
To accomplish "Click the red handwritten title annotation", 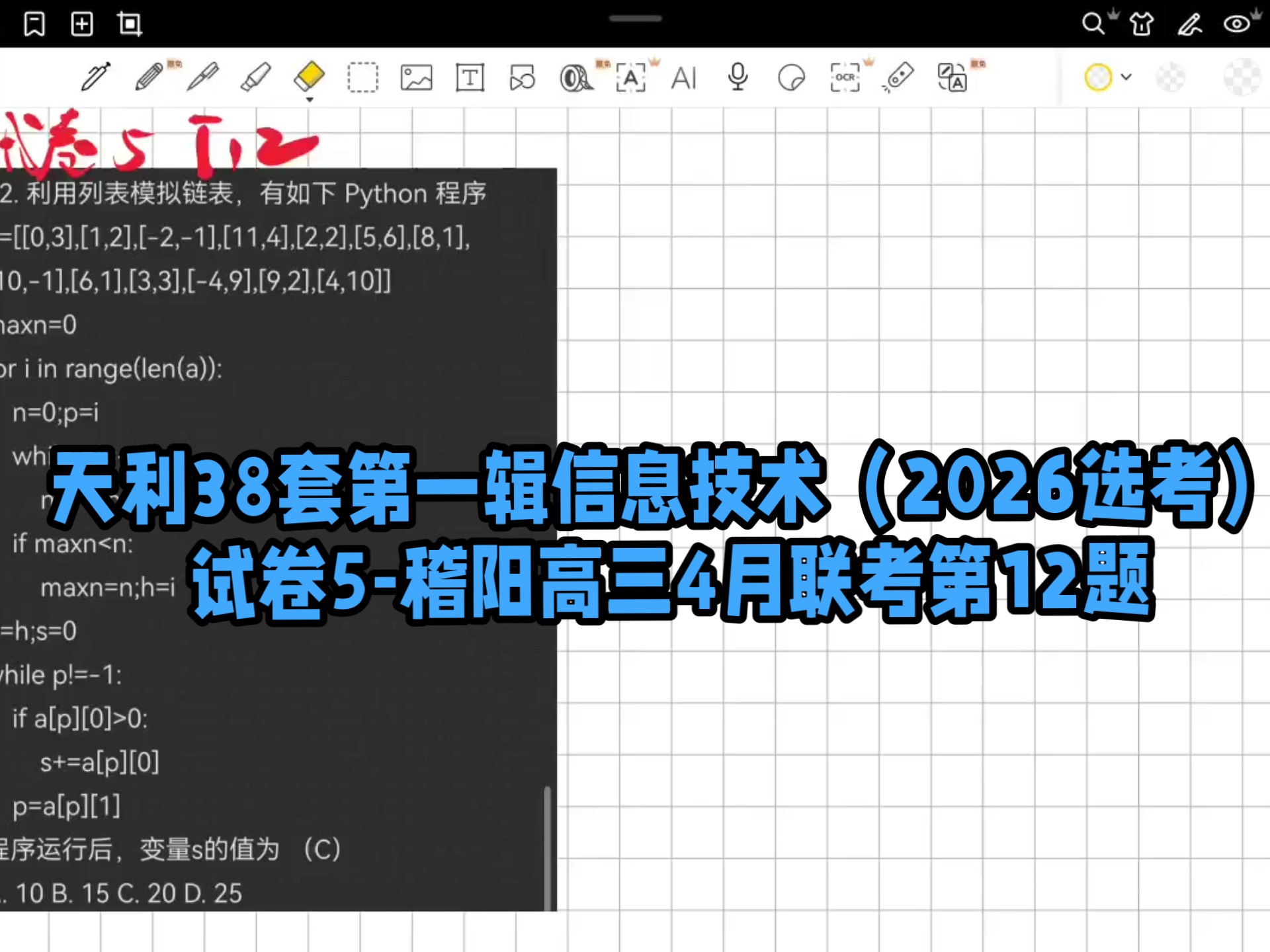I will coord(159,145).
